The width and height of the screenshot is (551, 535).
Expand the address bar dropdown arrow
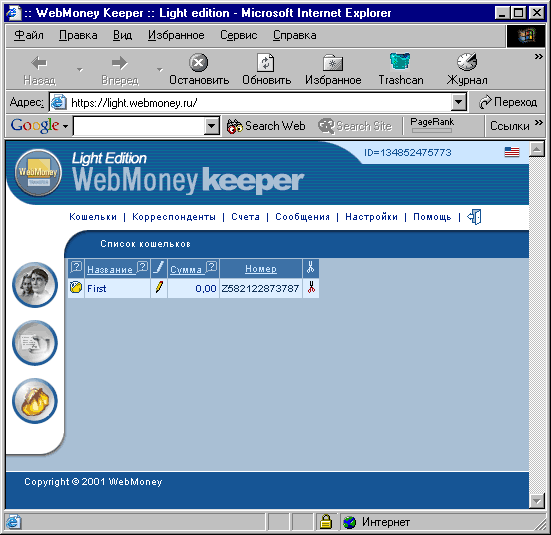tap(458, 102)
